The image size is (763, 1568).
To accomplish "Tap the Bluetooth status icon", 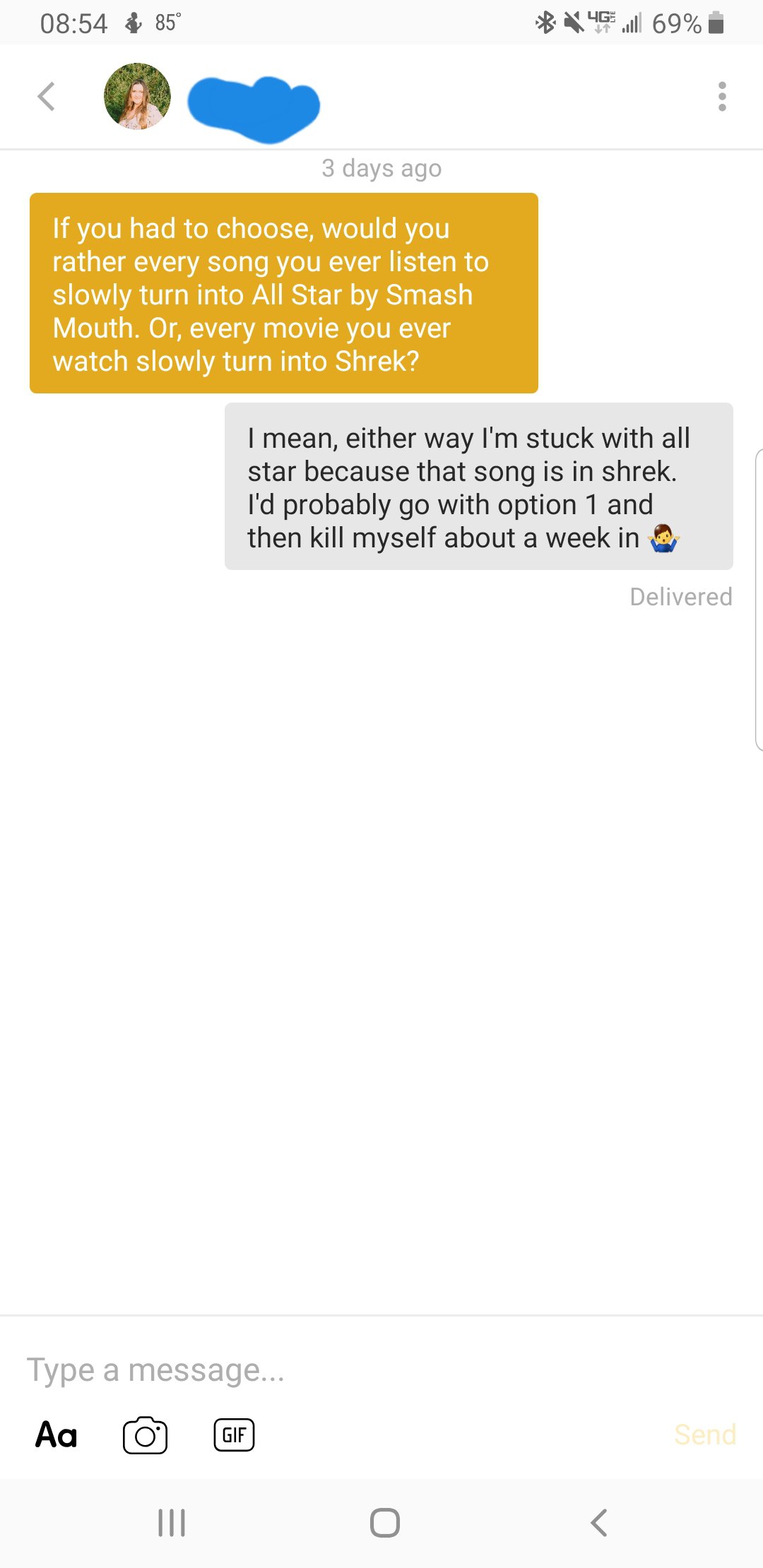I will coord(545,23).
